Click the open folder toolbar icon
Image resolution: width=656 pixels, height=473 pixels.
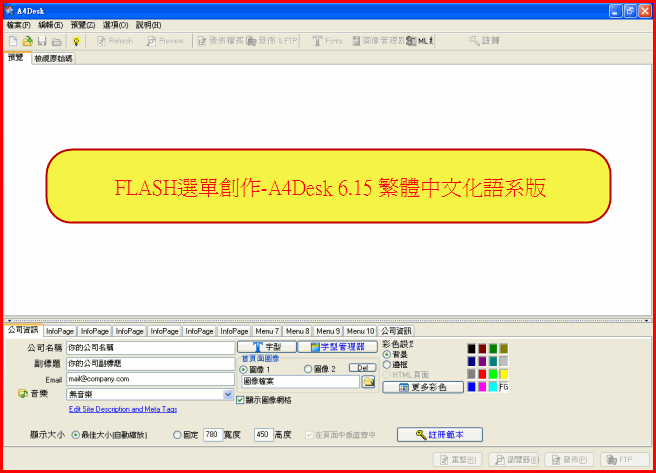[27, 41]
